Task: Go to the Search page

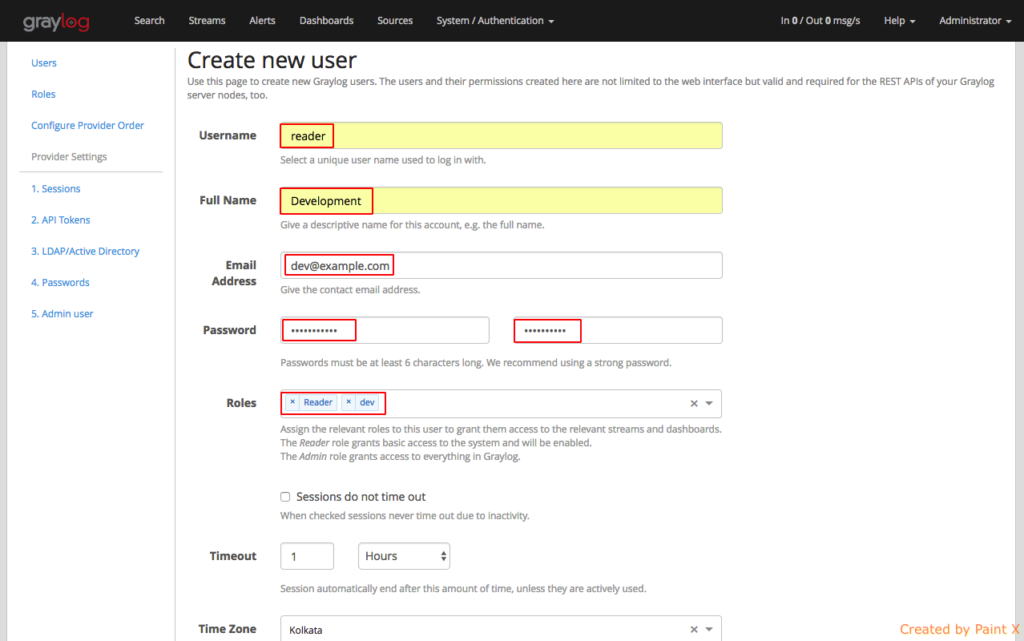Action: pyautogui.click(x=149, y=20)
